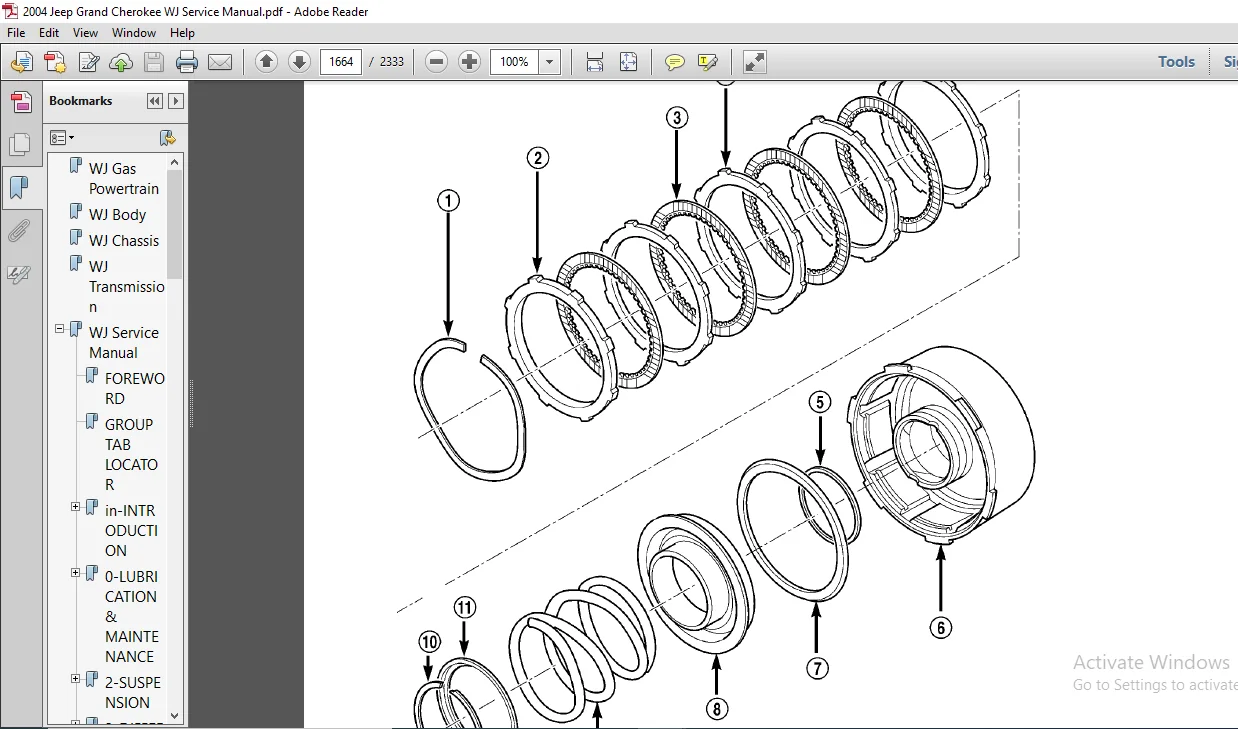Click the red PDF icon above Page Thumbnails
The height and width of the screenshot is (729, 1238).
pos(20,102)
